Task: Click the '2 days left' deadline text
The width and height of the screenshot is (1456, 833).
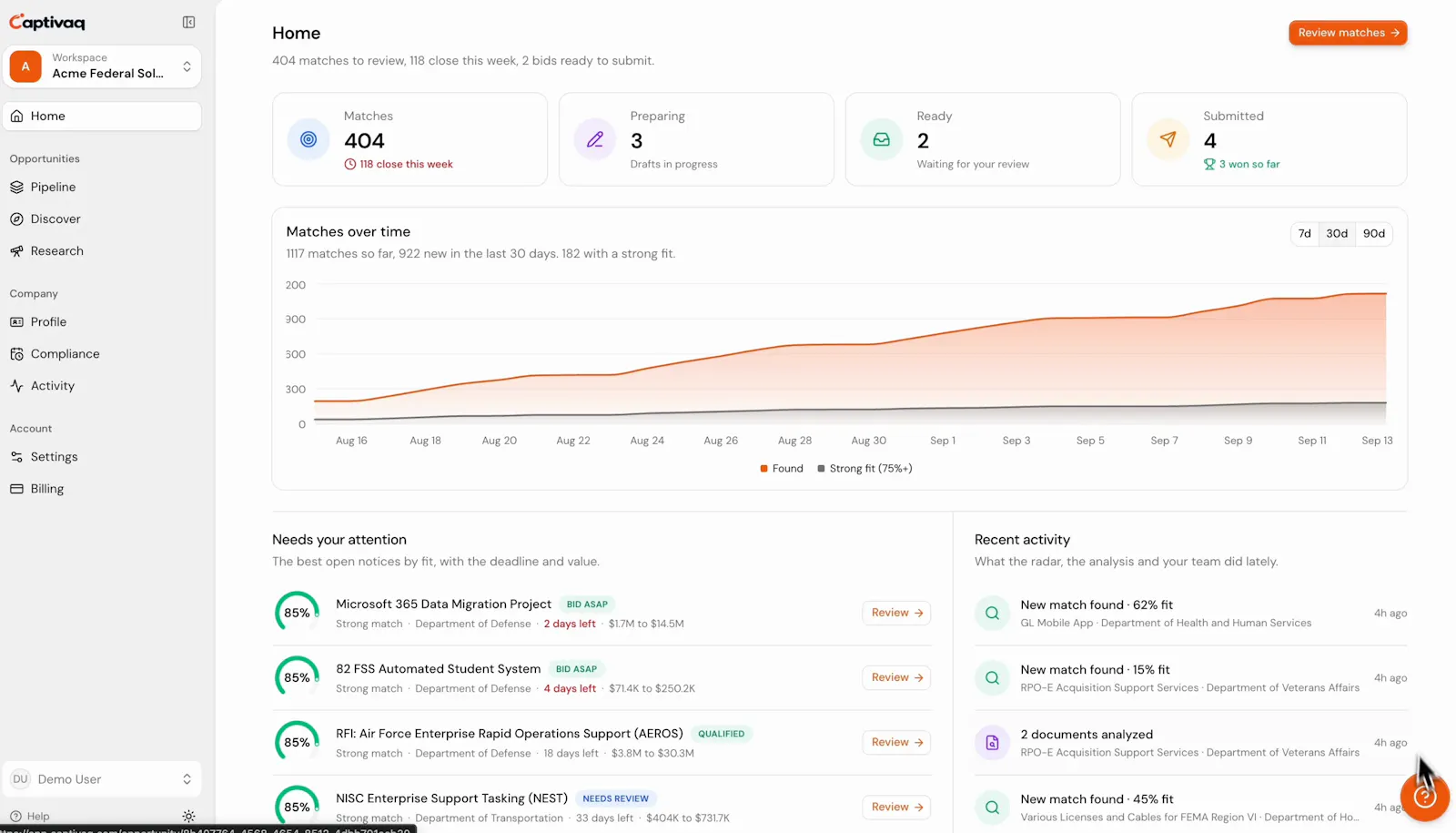Action: coord(570,624)
